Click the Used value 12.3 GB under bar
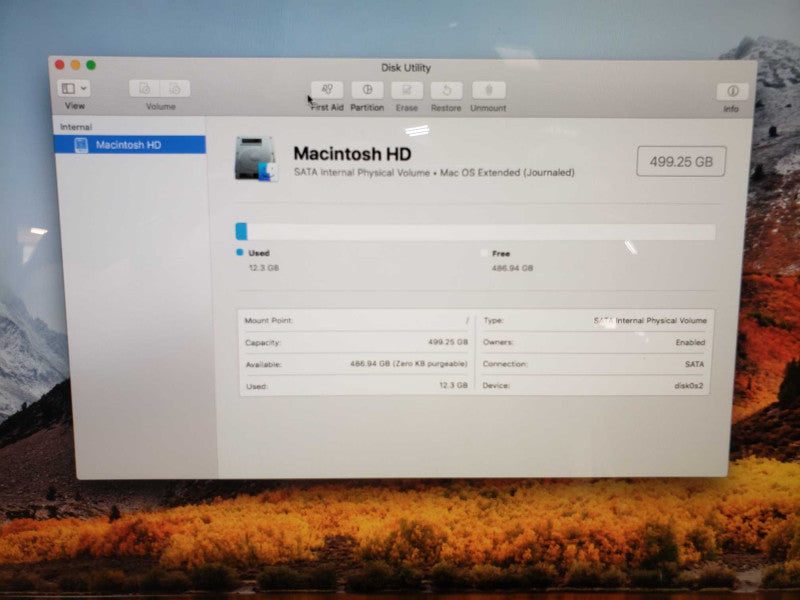 point(264,268)
